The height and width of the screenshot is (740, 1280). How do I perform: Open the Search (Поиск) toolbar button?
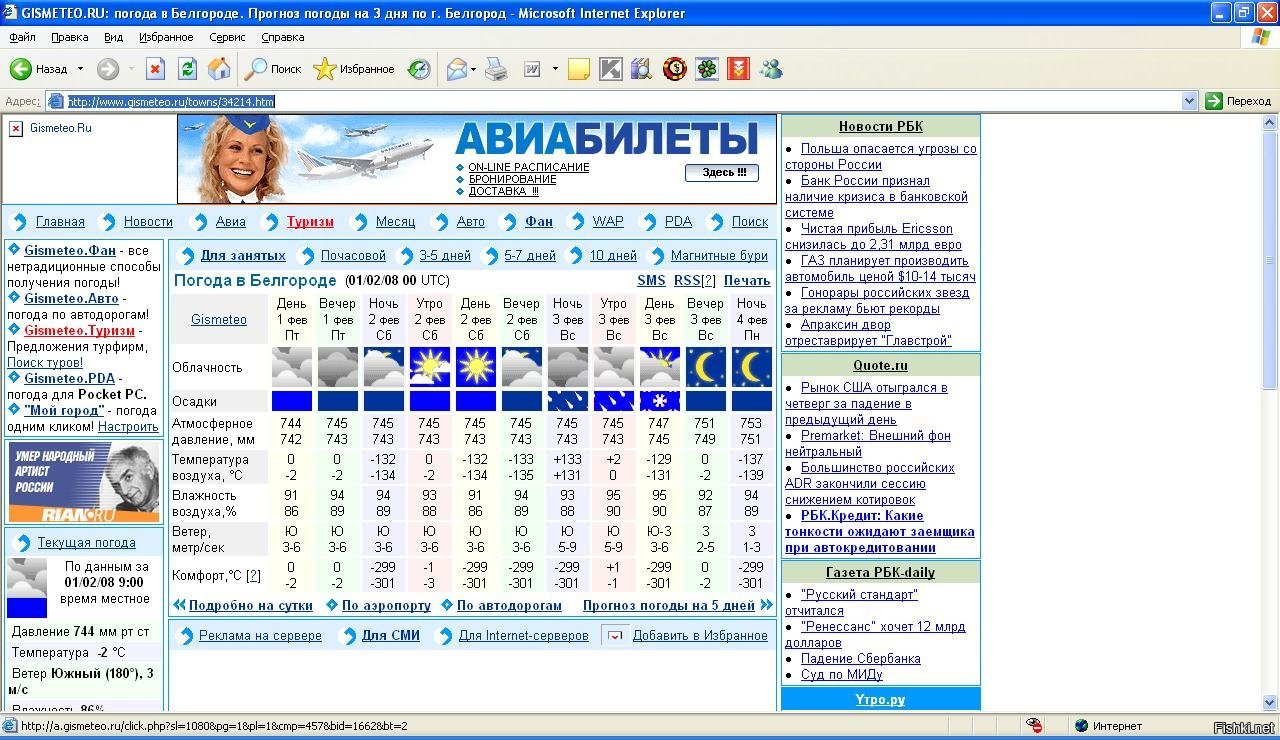[x=274, y=69]
